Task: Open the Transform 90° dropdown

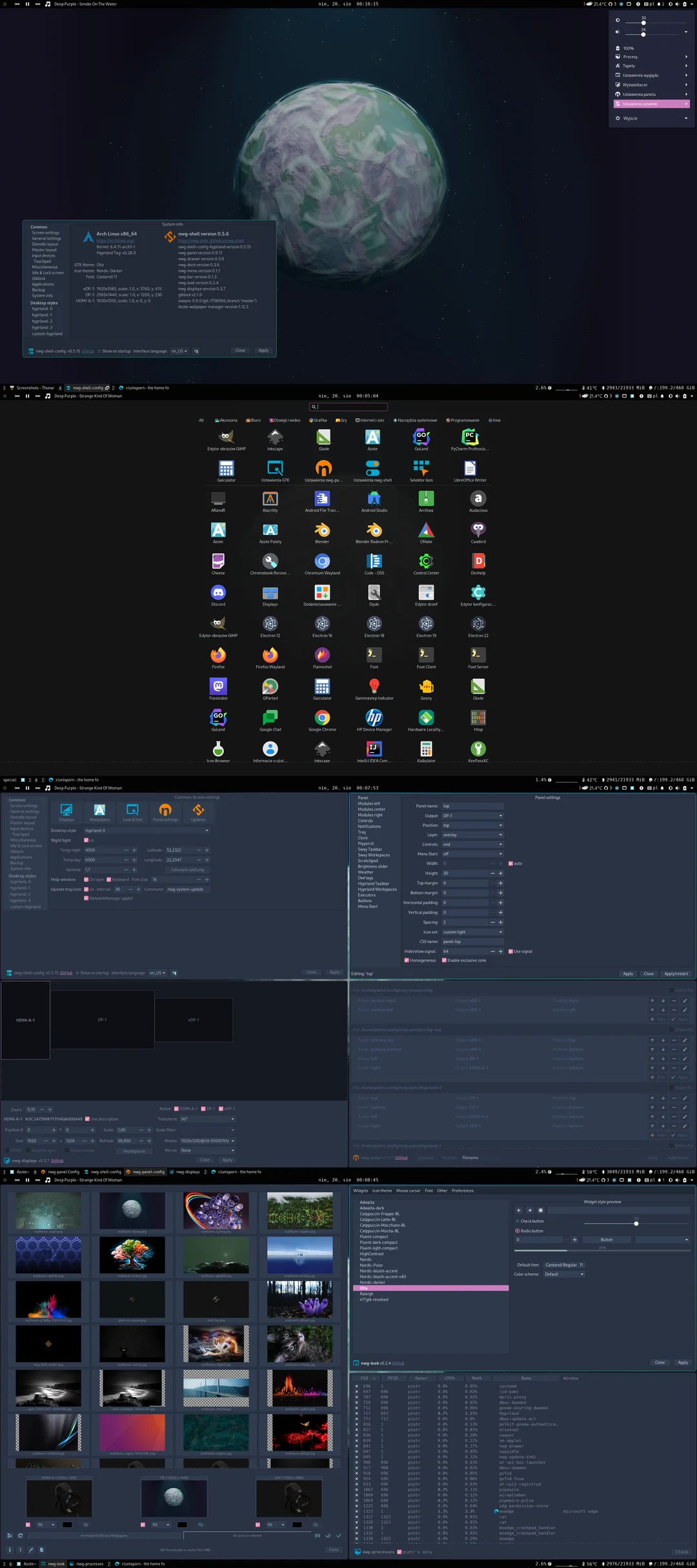Action: (207, 1119)
